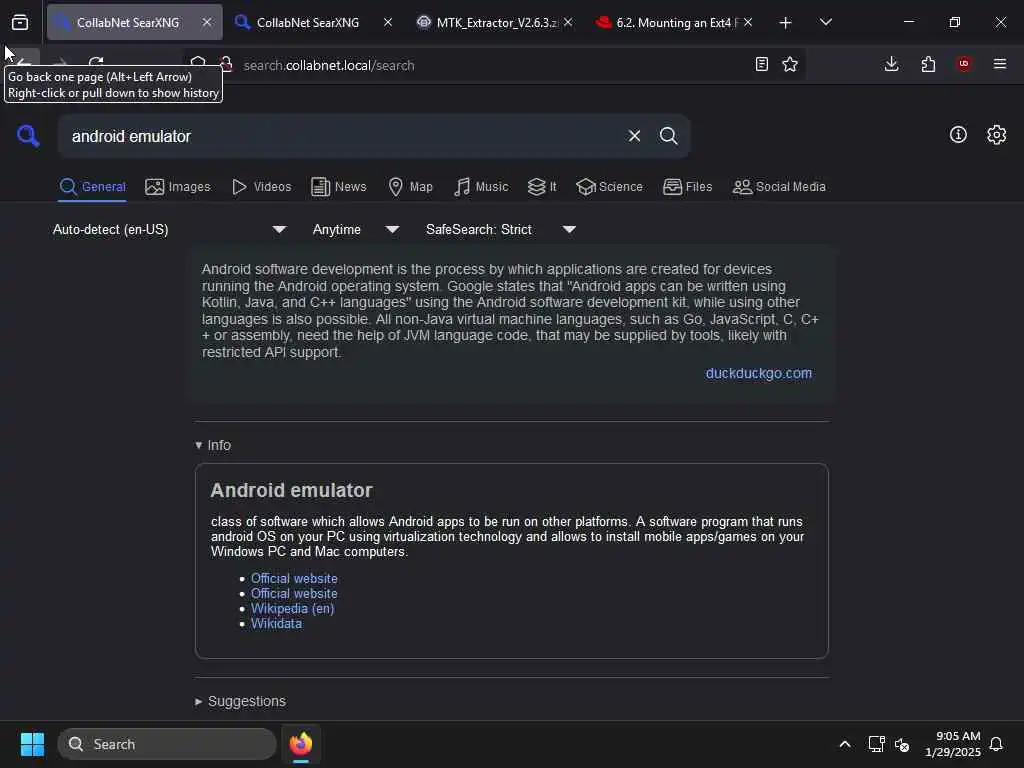Click the Windows taskbar Search box
Viewport: 1024px width, 768px height.
167,744
